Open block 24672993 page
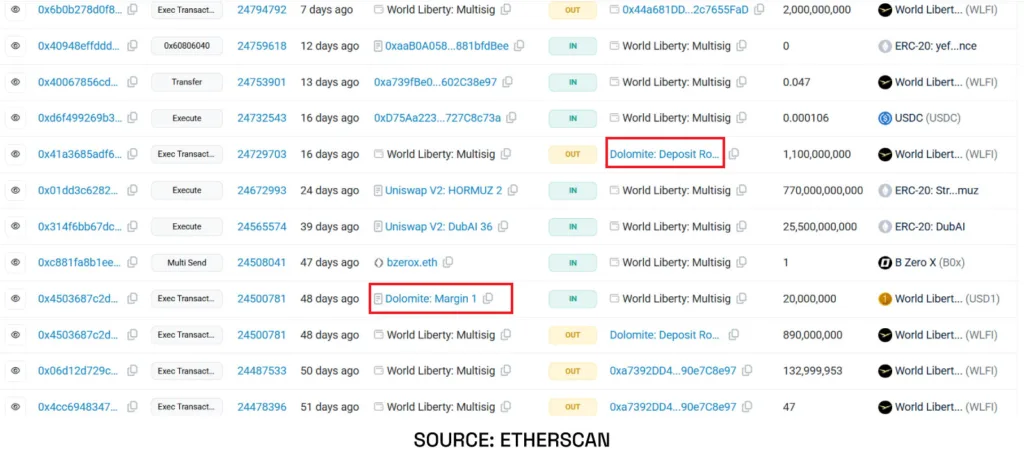 point(262,191)
